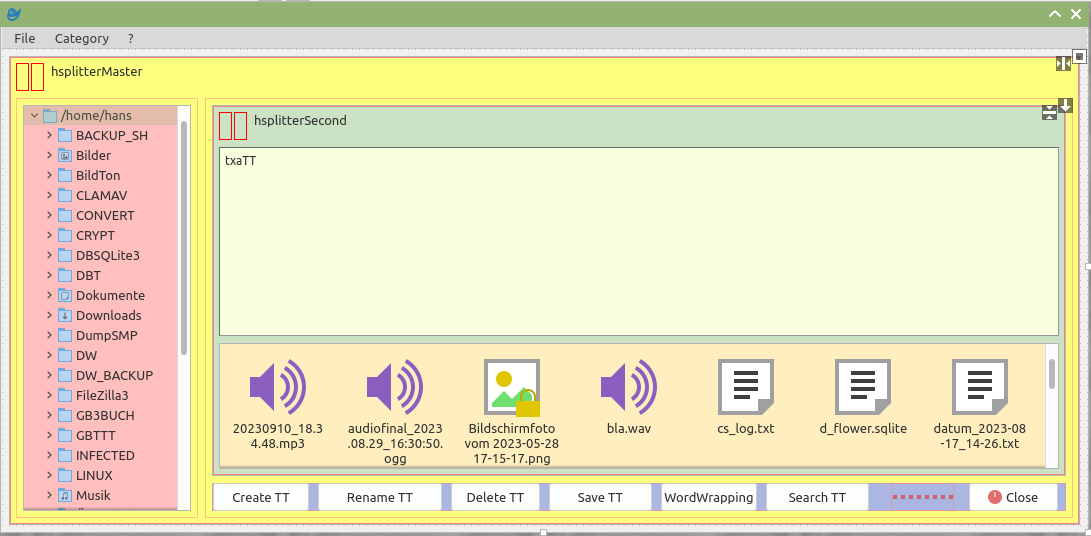Screen dimensions: 1091x536
Task: Click the cs_log.txt document icon
Action: (x=745, y=387)
